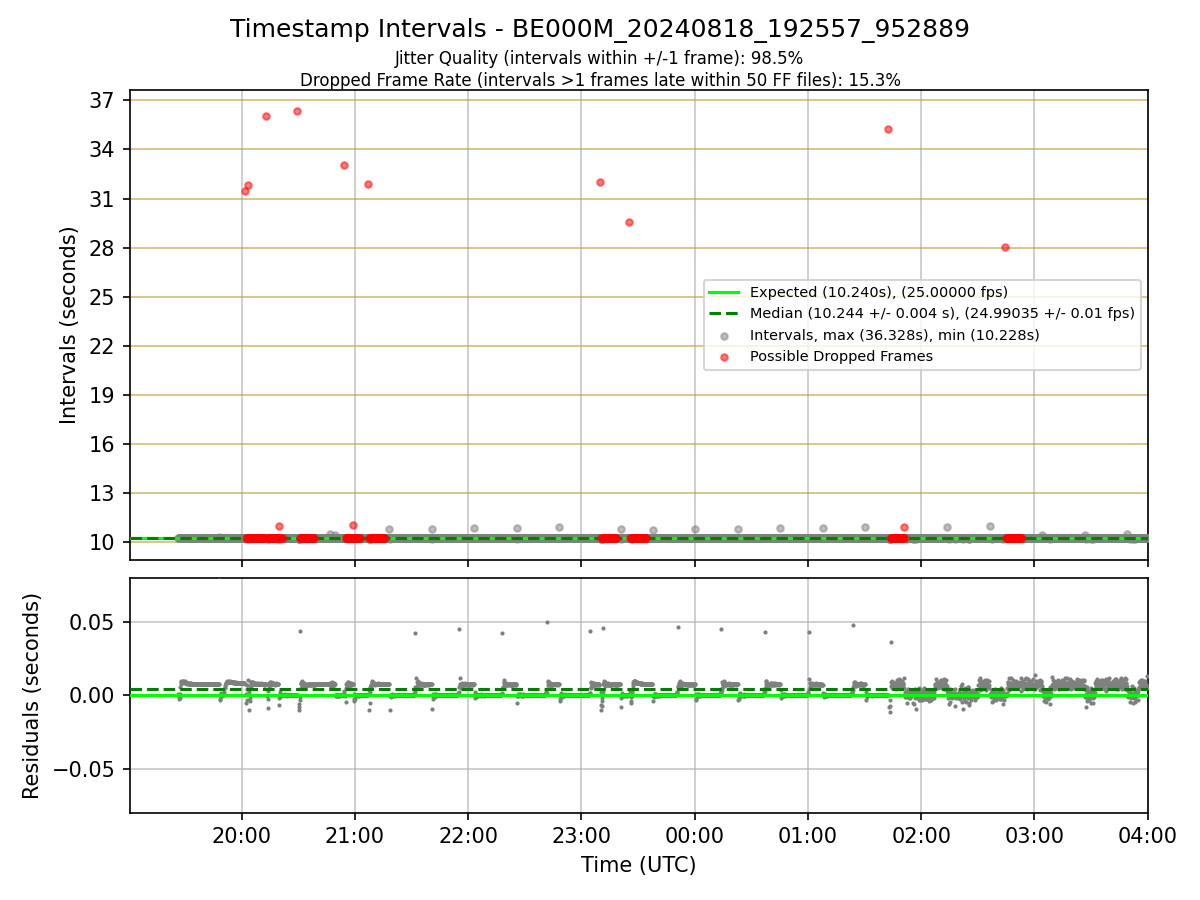This screenshot has width=1200, height=900.
Task: Click the 20:00 x-axis tick label
Action: (242, 836)
